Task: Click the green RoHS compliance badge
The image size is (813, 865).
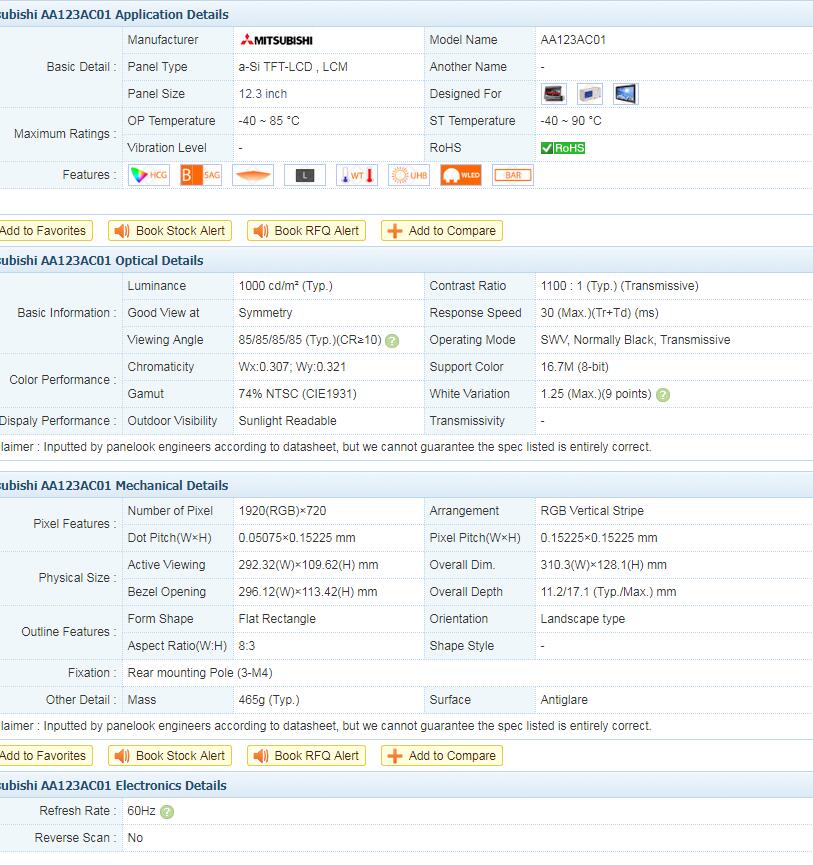Action: click(x=563, y=148)
